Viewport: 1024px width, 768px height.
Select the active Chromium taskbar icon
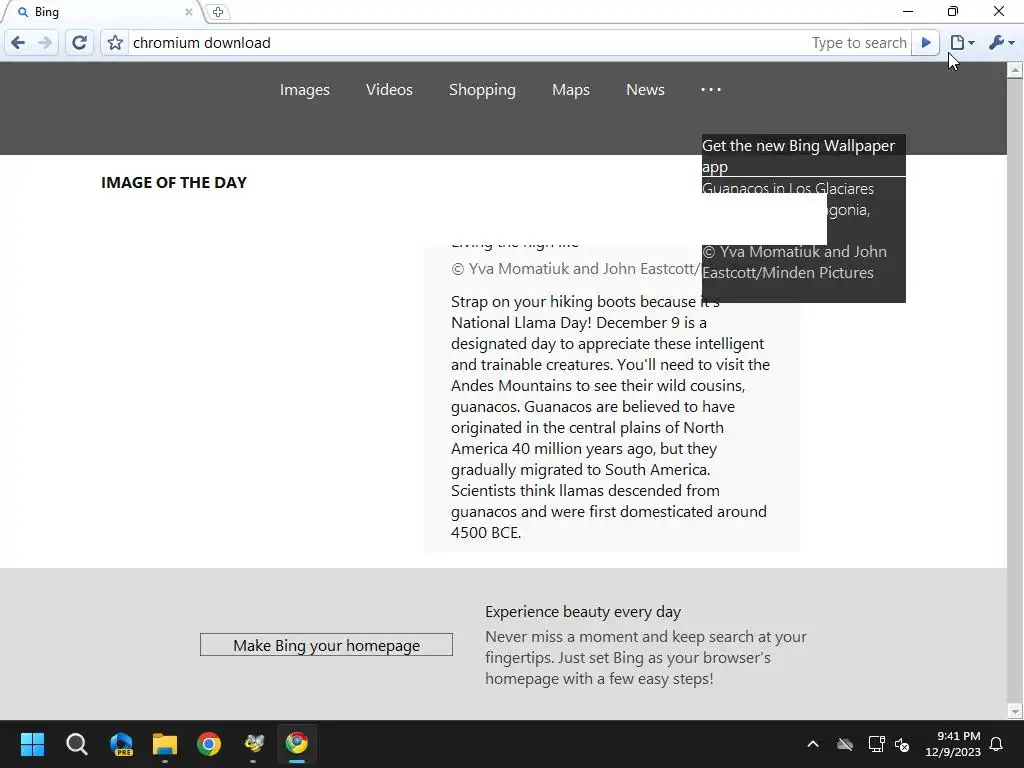point(297,744)
